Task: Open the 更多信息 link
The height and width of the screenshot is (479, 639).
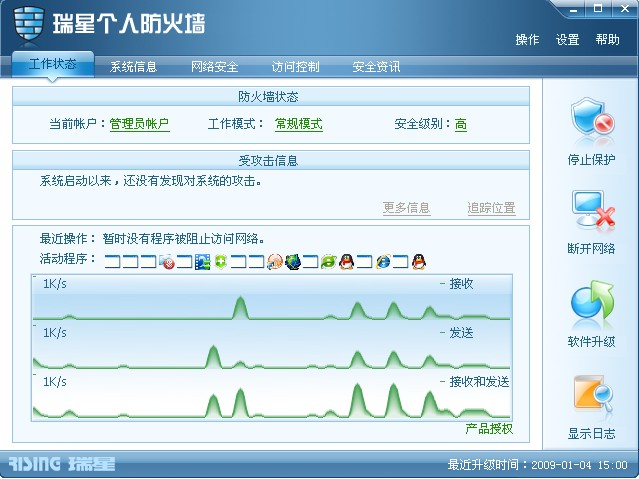Action: (x=406, y=208)
